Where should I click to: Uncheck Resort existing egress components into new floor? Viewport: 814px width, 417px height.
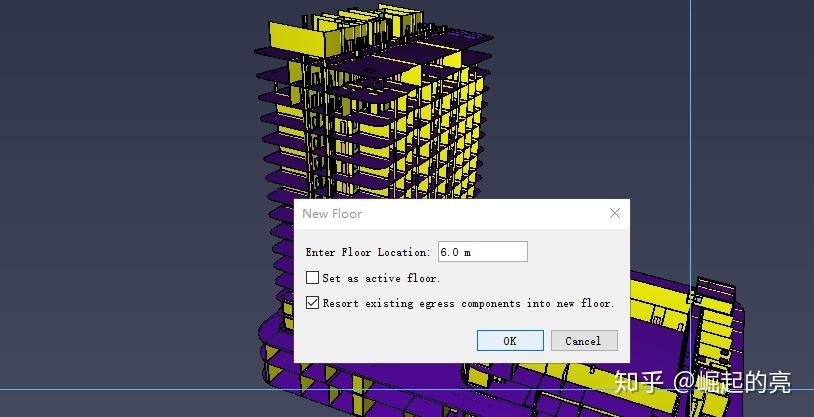pos(312,303)
